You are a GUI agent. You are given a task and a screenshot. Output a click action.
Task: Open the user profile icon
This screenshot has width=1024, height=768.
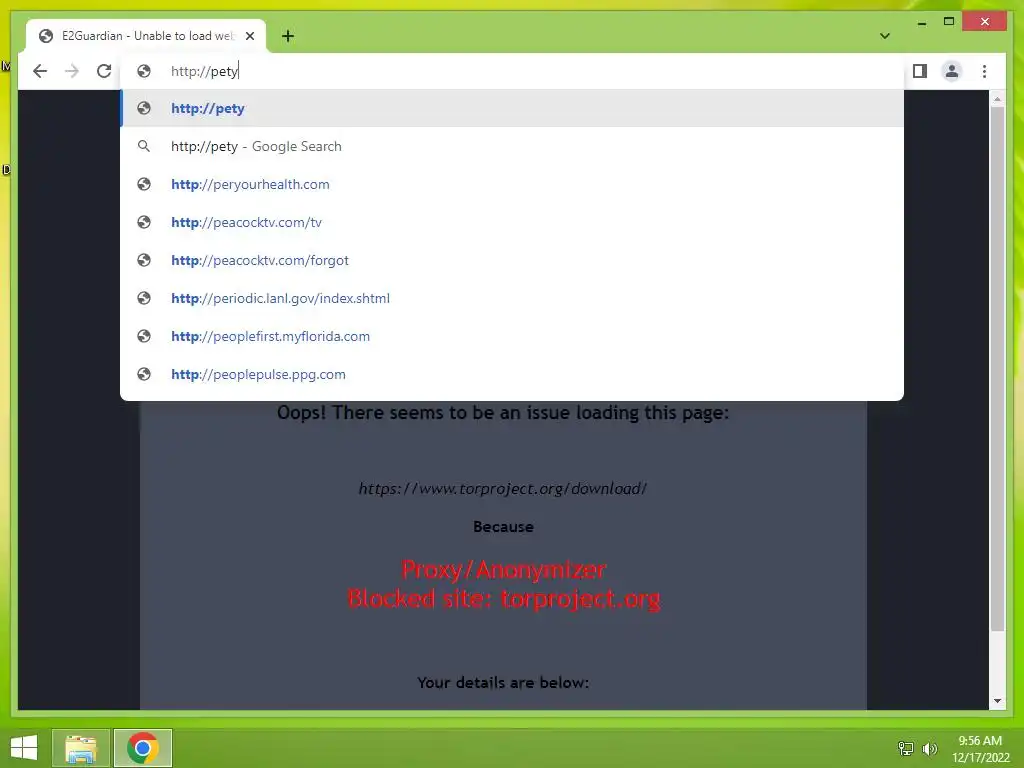[x=952, y=71]
